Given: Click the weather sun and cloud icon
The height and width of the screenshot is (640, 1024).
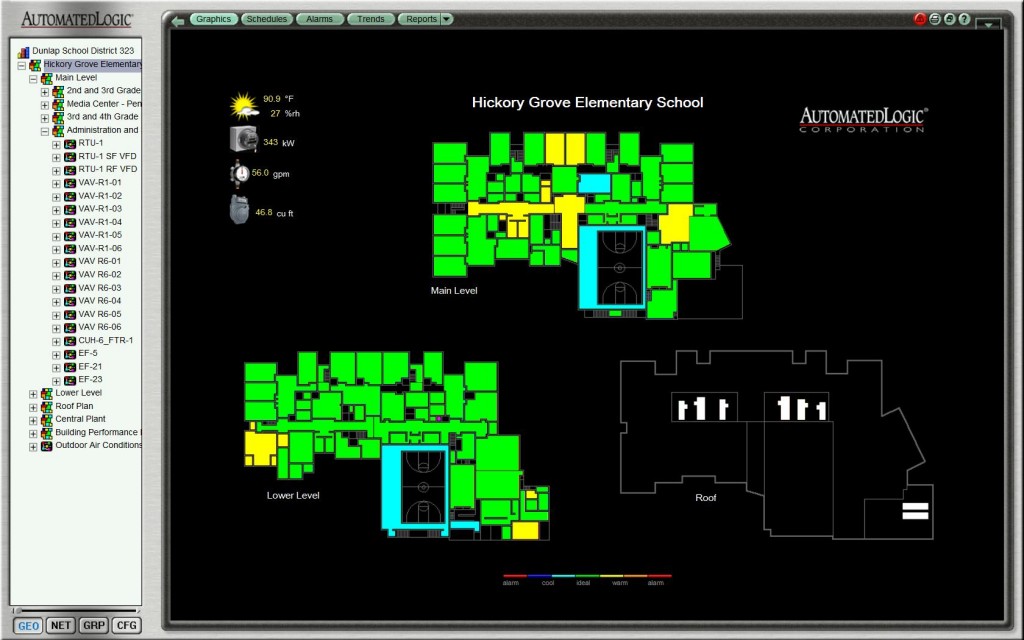Looking at the screenshot, I should (x=243, y=105).
